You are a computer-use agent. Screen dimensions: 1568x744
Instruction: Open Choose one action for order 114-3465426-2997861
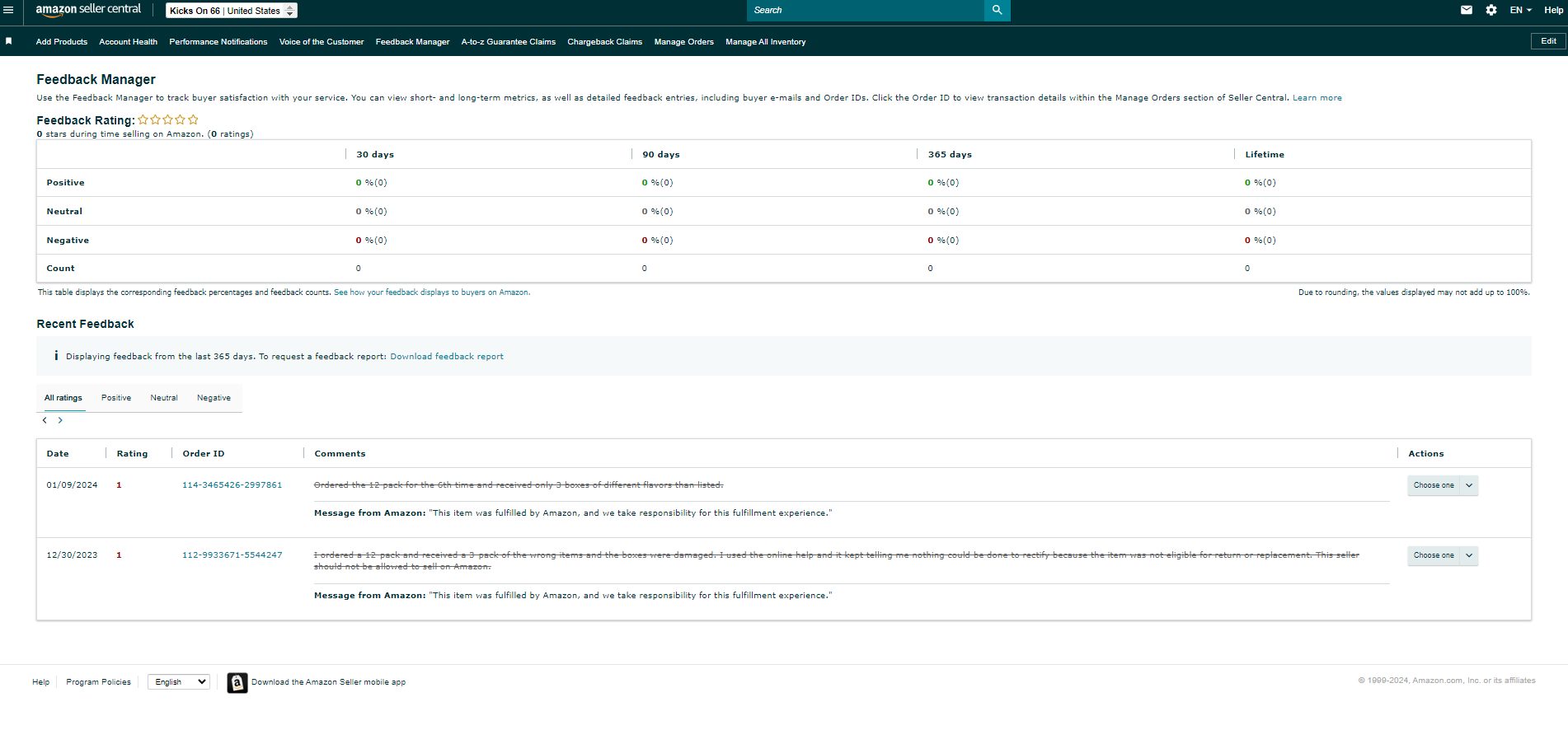tap(1443, 485)
